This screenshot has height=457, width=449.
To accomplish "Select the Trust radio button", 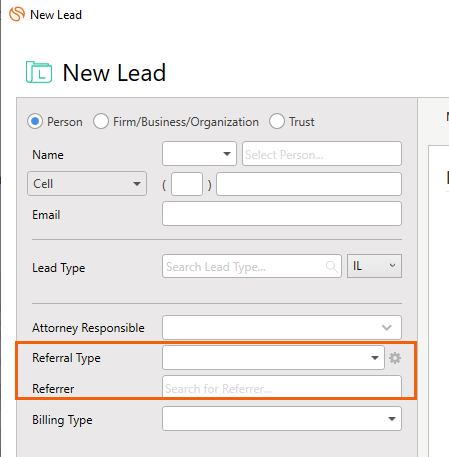I will (277, 121).
